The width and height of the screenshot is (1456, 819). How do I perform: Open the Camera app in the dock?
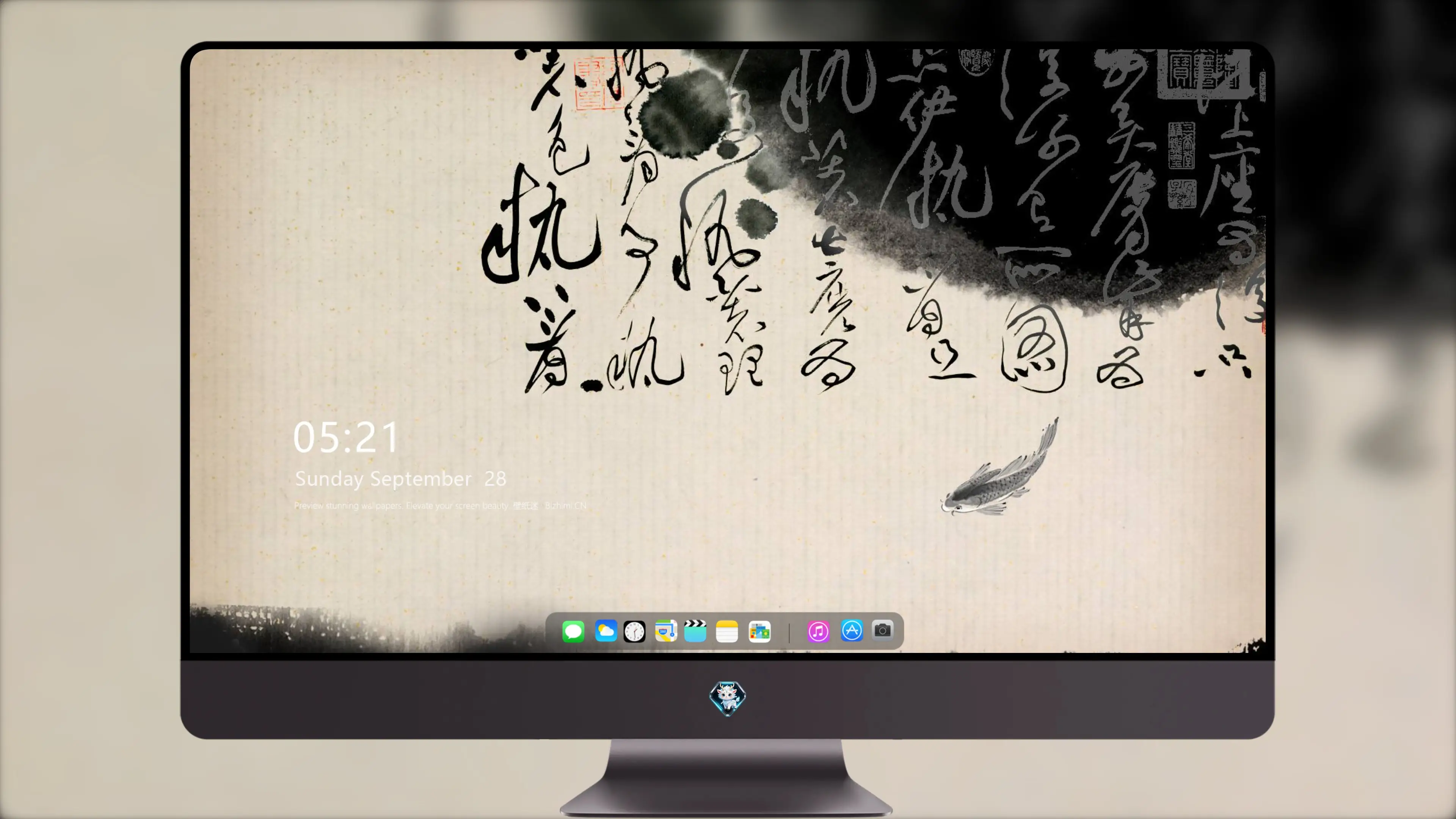tap(882, 630)
